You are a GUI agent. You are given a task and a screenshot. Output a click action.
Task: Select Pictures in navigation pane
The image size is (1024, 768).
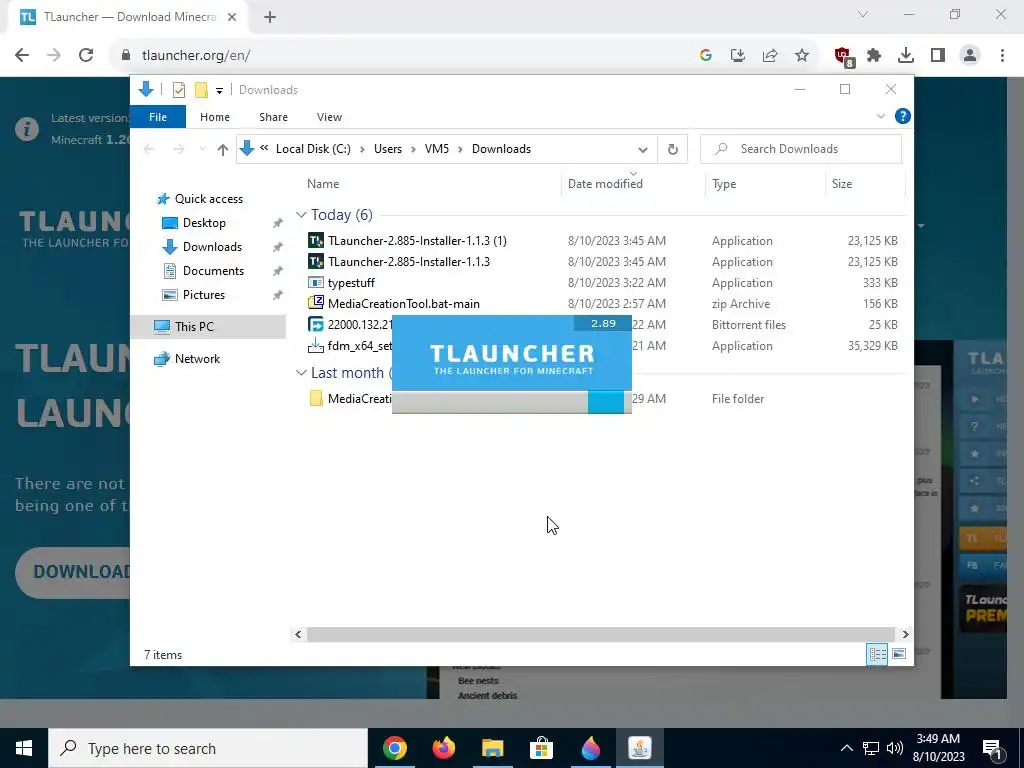tap(204, 295)
